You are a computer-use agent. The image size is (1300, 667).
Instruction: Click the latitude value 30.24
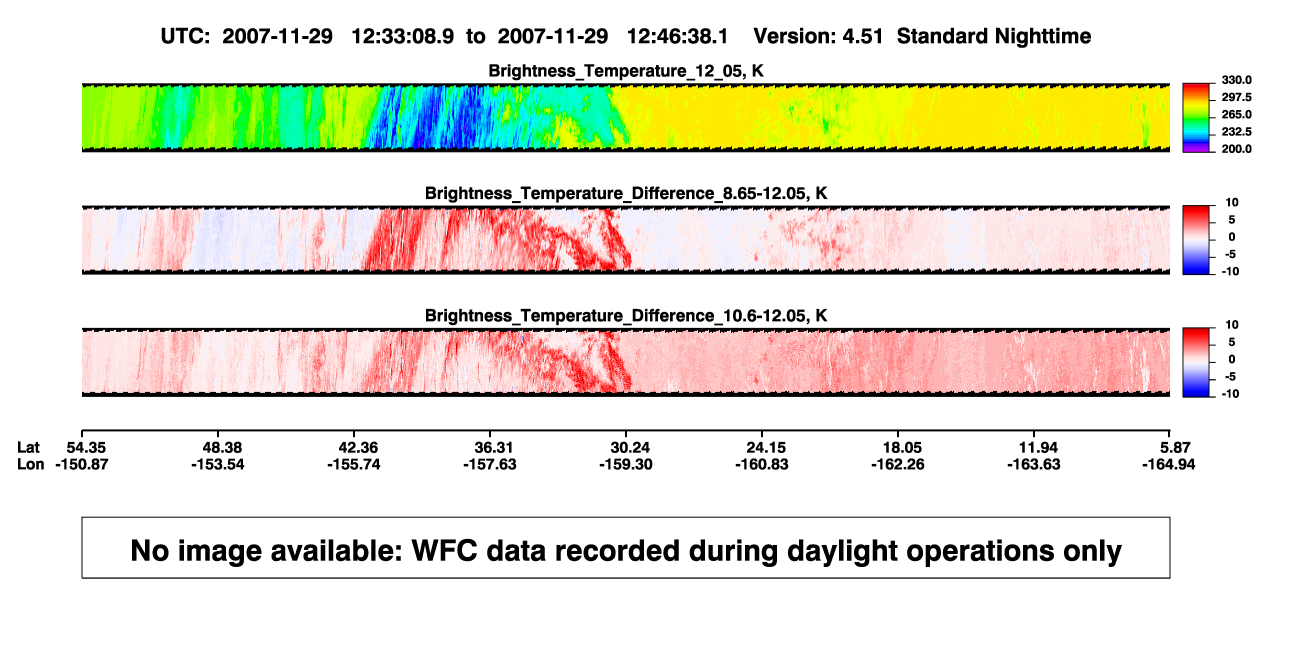click(x=627, y=447)
